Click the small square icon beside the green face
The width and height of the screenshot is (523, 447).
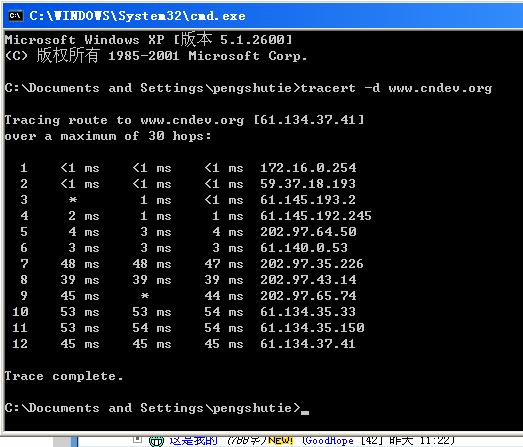pyautogui.click(x=137, y=440)
